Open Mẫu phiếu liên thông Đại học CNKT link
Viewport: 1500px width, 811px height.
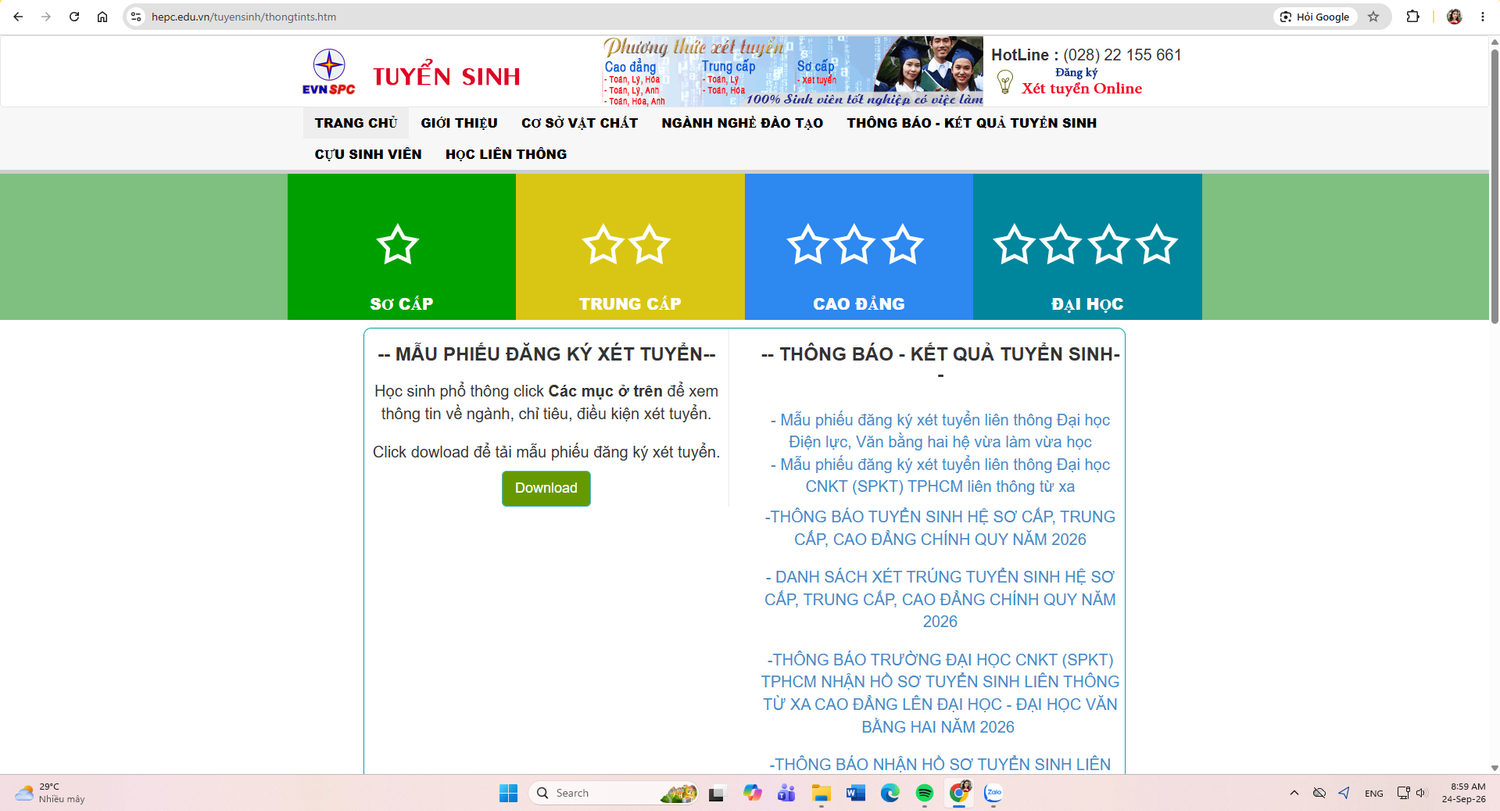pyautogui.click(x=940, y=475)
